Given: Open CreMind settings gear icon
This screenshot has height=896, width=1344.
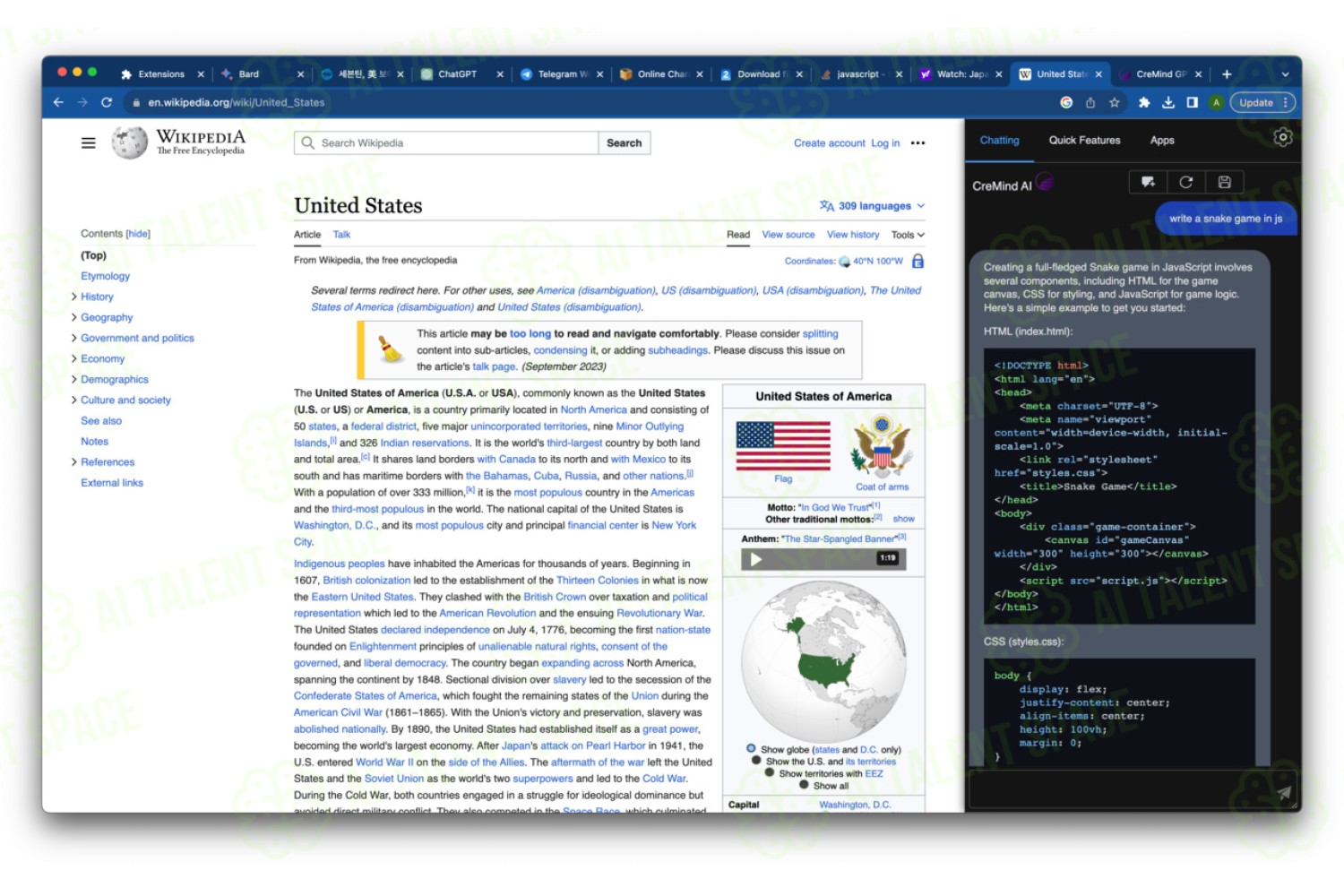Looking at the screenshot, I should (x=1283, y=137).
